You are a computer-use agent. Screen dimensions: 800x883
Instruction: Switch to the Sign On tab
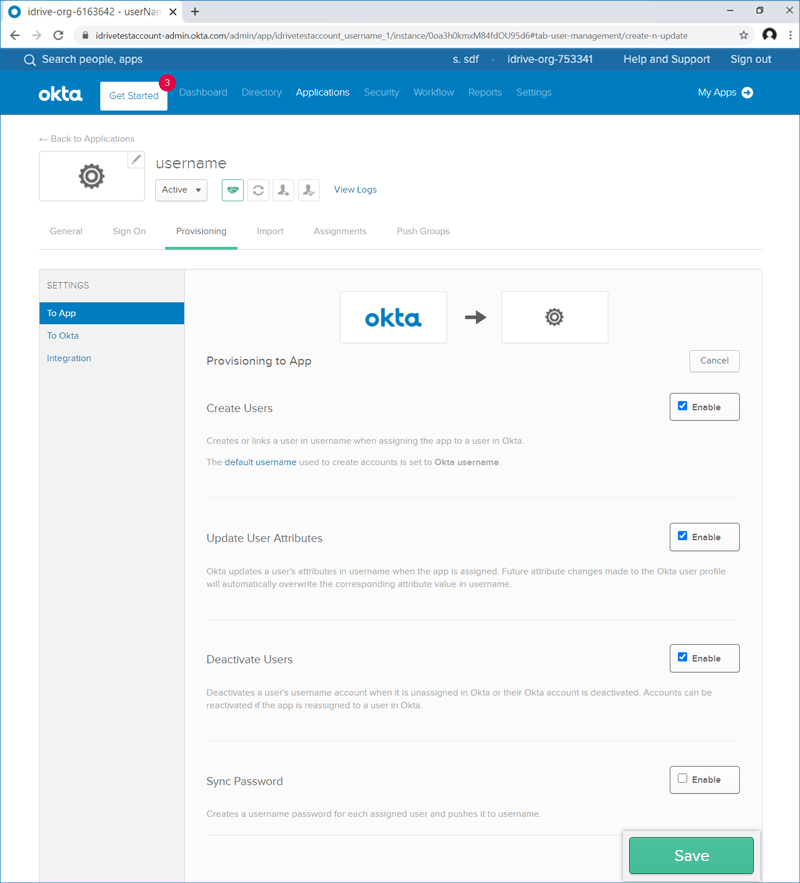129,231
